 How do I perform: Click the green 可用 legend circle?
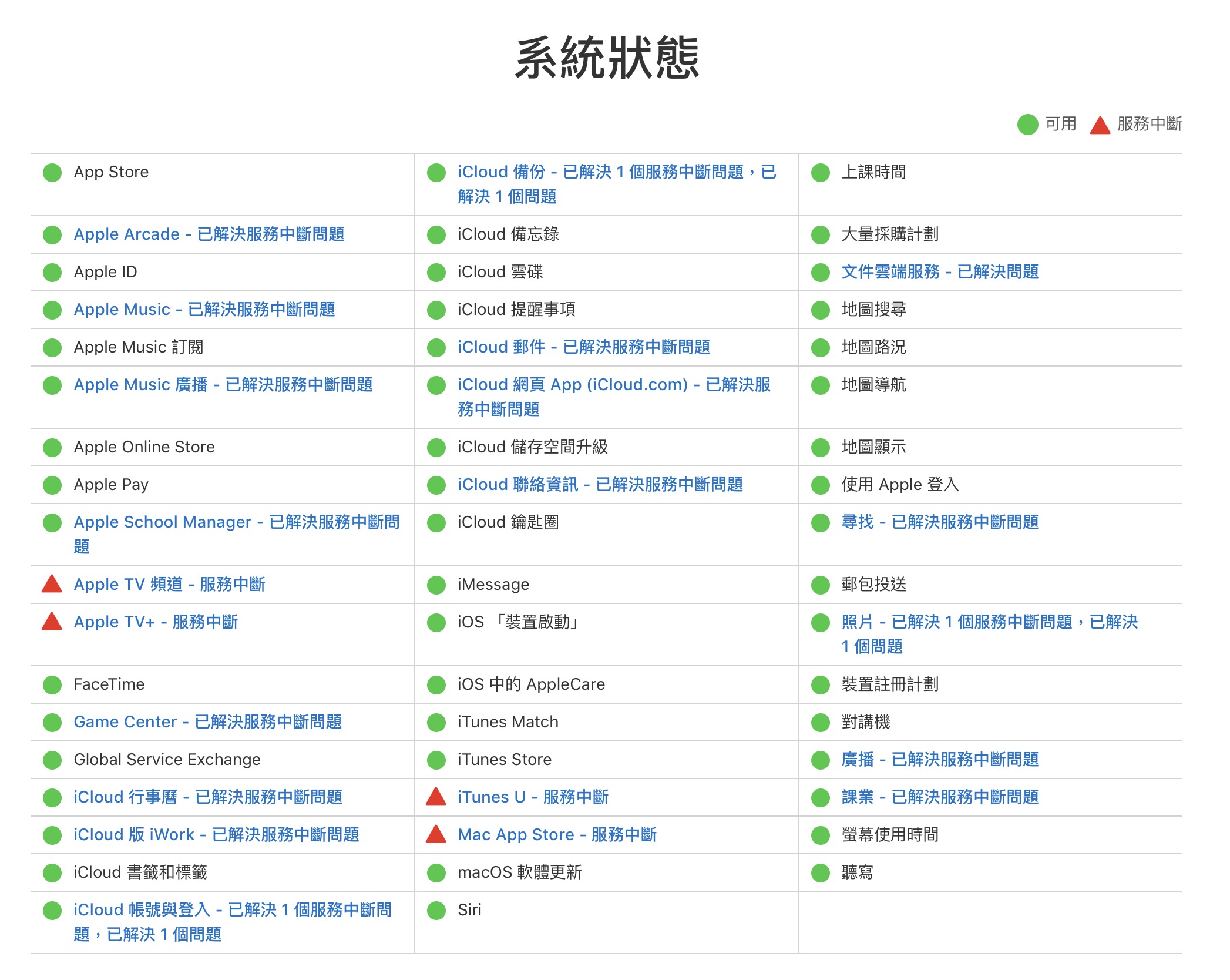pos(1028,124)
